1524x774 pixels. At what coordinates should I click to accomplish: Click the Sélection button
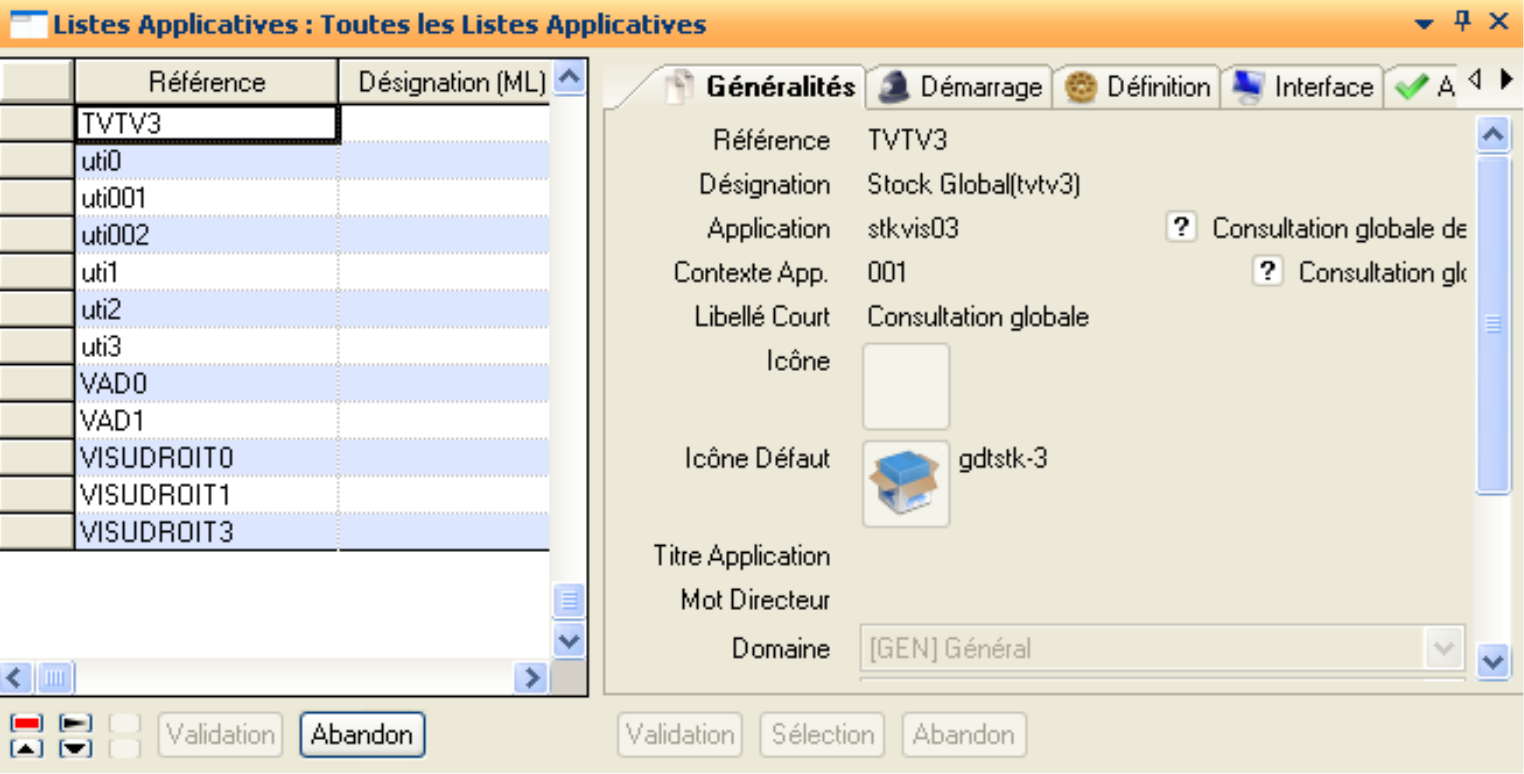coord(822,735)
